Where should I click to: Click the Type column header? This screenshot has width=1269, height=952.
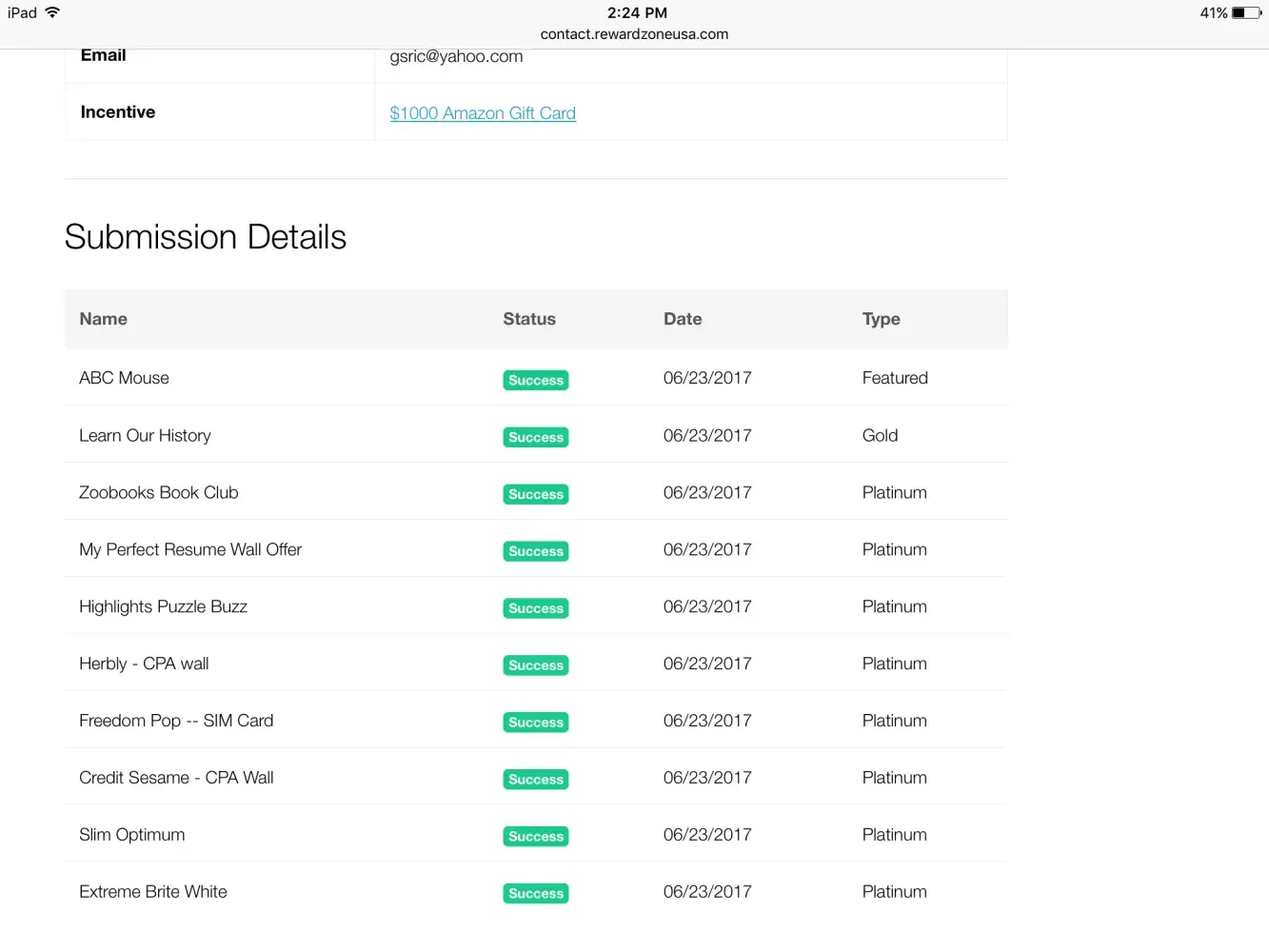click(881, 319)
